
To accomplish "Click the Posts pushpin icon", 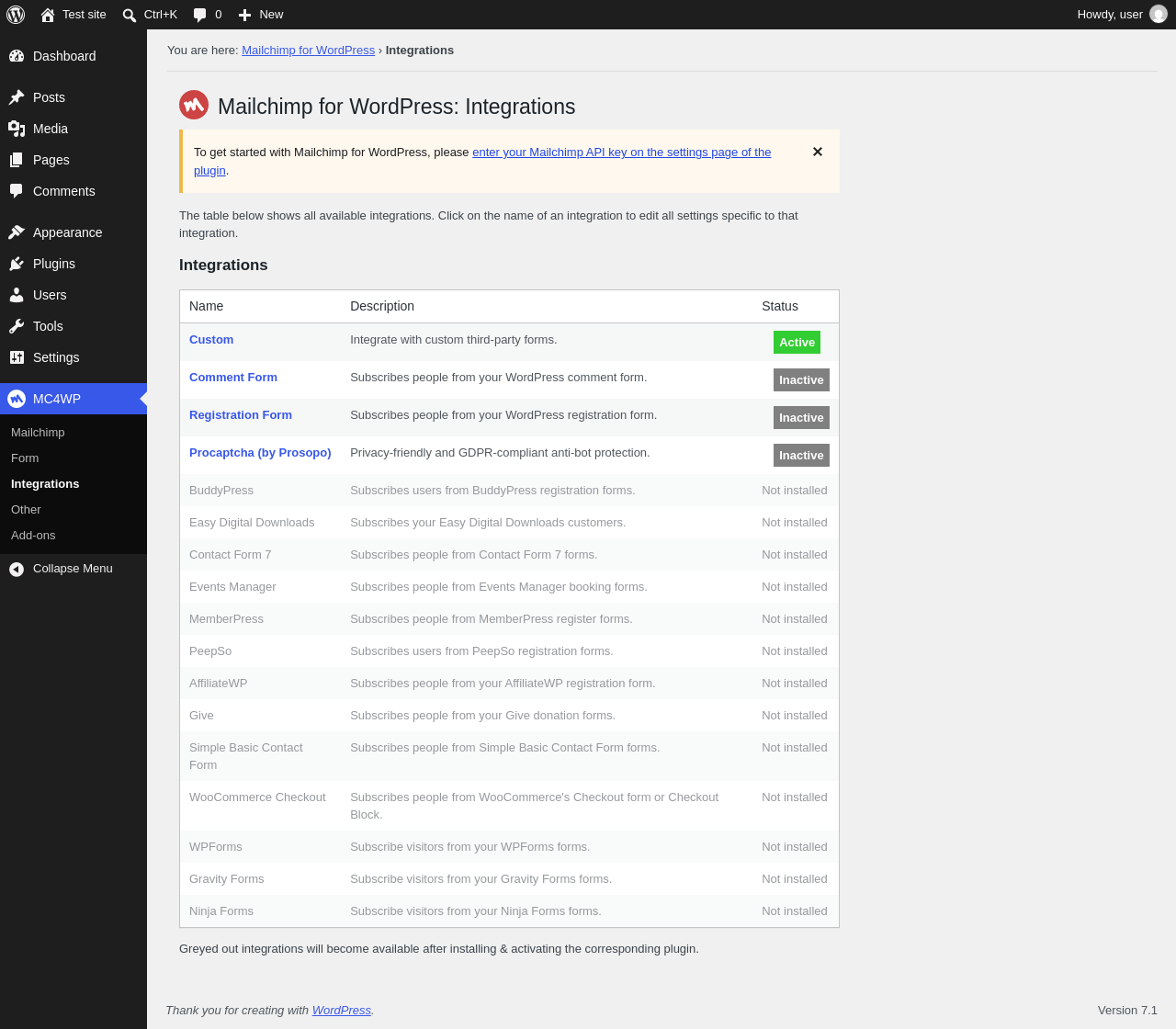I will tap(17, 97).
